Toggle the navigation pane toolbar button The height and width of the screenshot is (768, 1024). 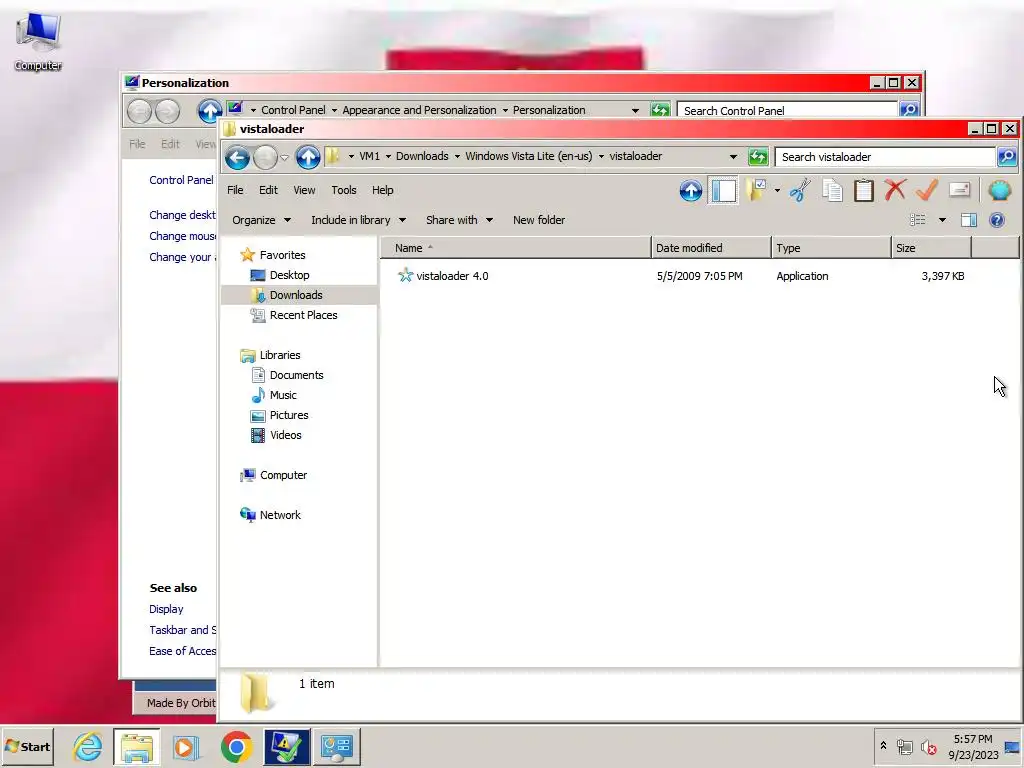click(723, 191)
